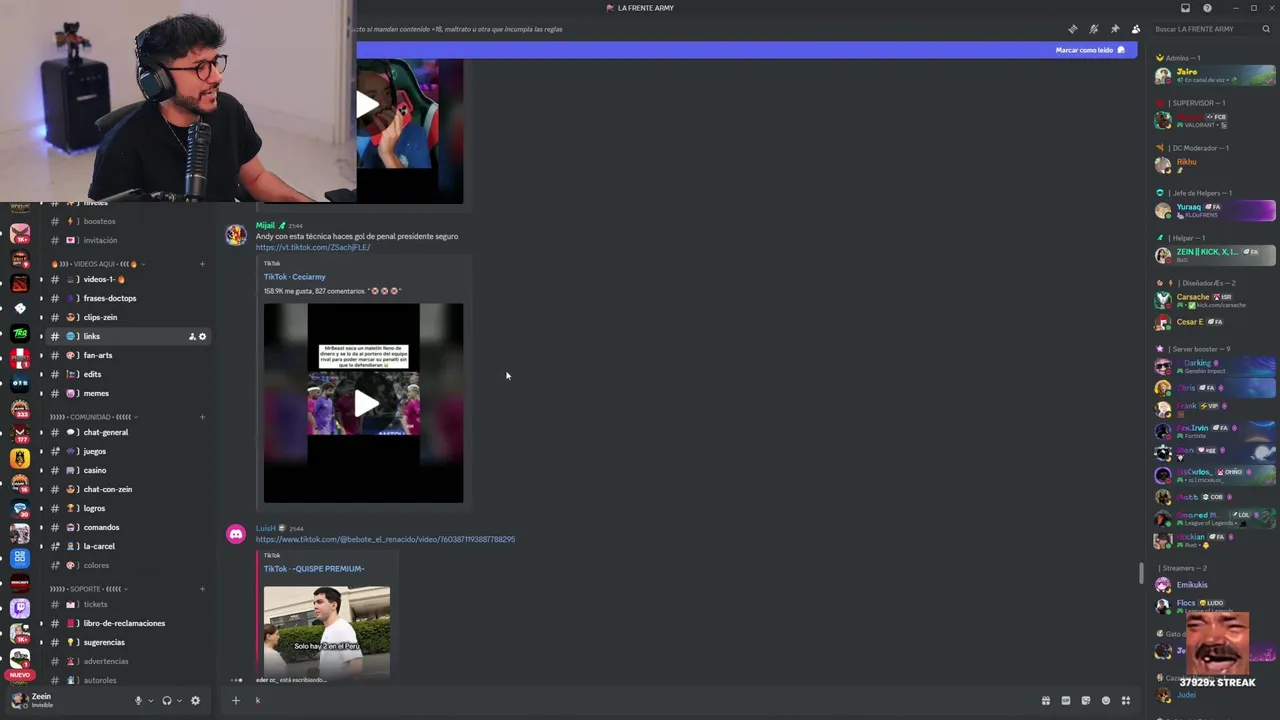
Task: Click the message input field
Action: pyautogui.click(x=640, y=700)
